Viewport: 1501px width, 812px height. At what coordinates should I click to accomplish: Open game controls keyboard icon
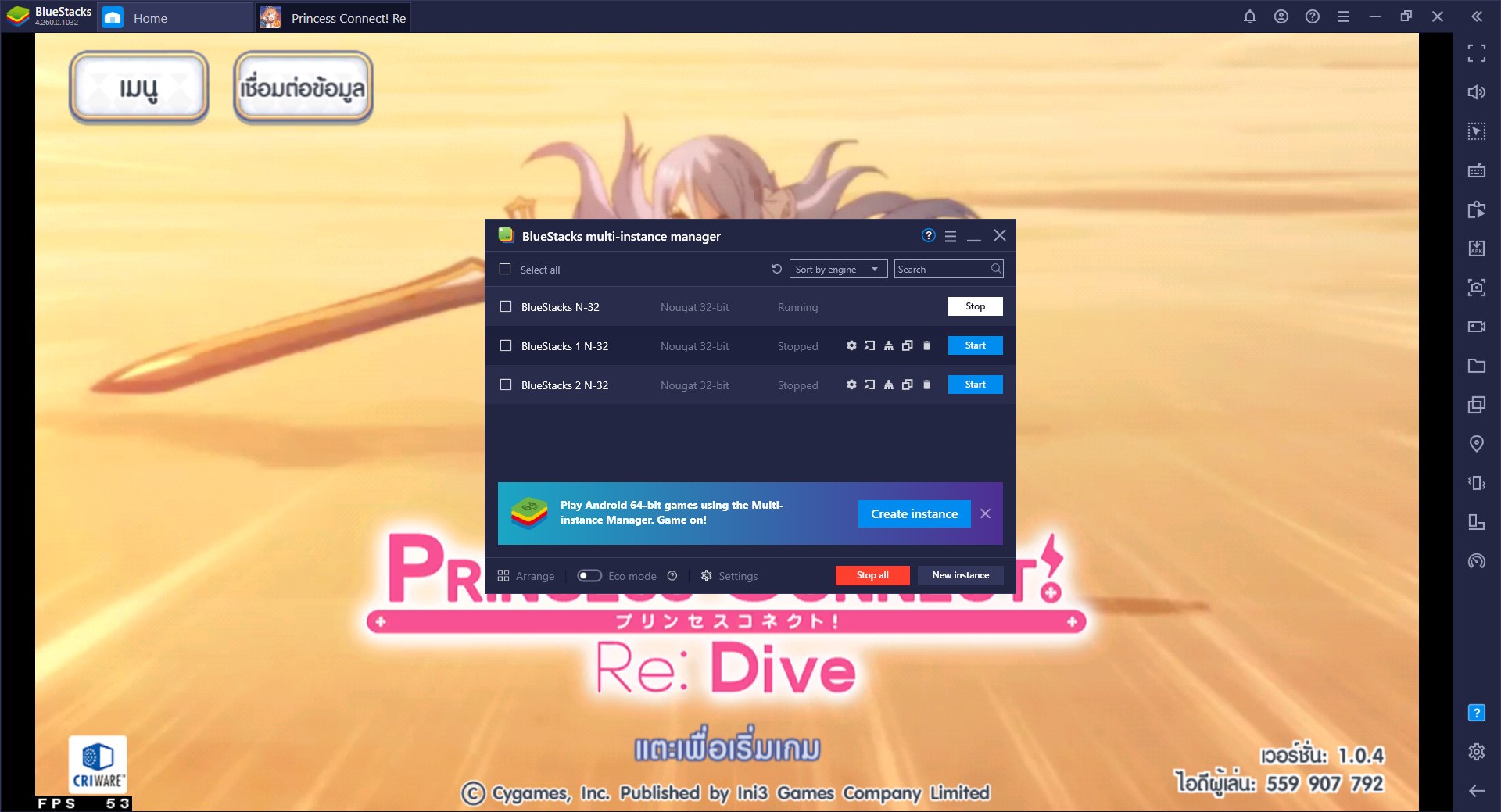(x=1477, y=170)
